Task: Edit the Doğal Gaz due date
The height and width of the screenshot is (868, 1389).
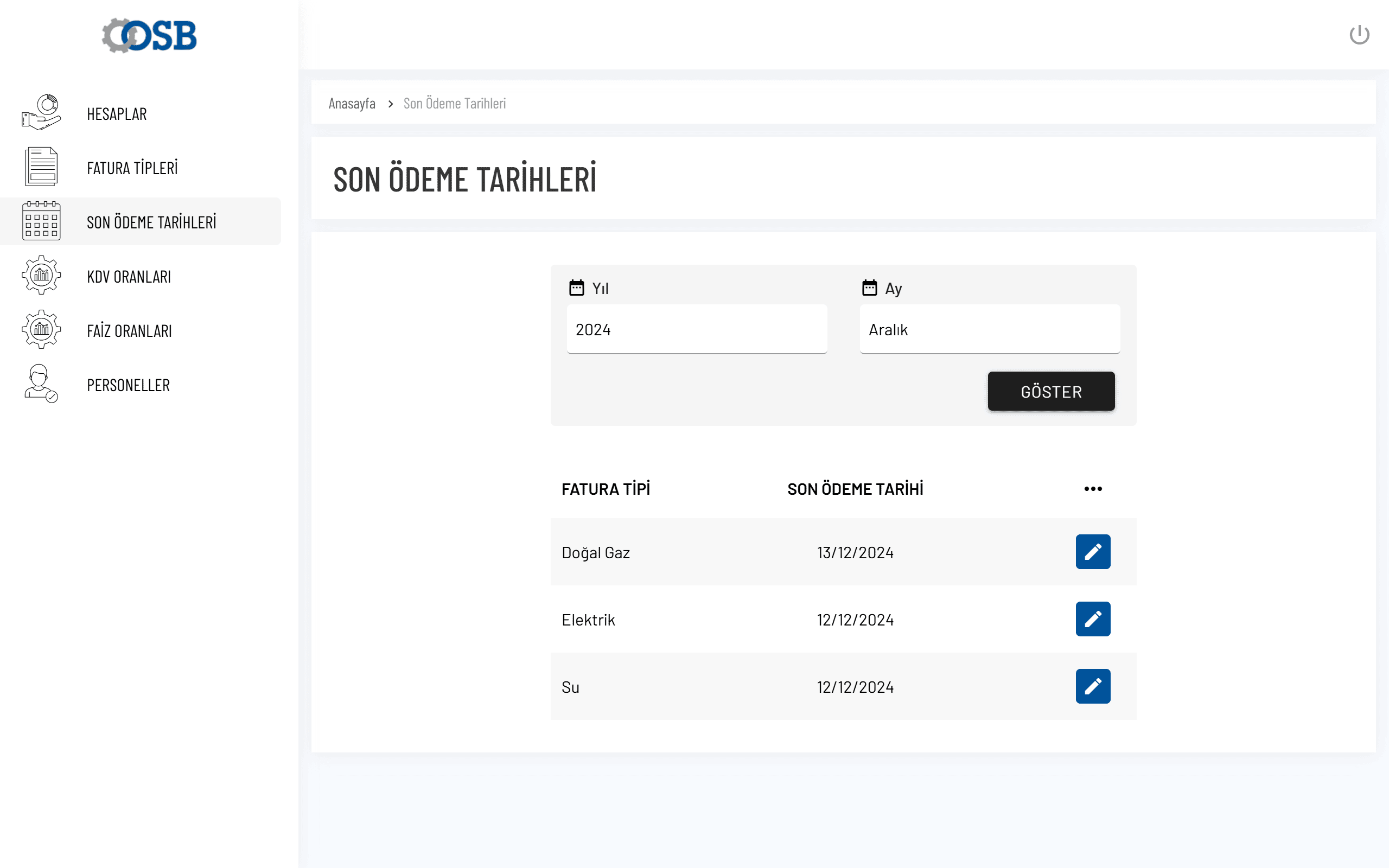Action: (x=1092, y=552)
